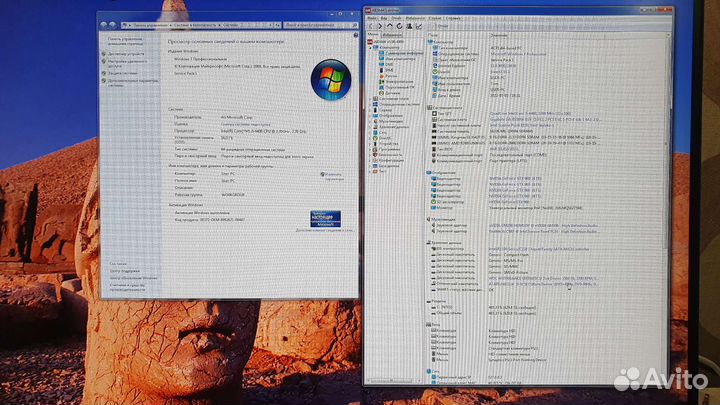This screenshot has height=405, width=720.
Task: Open the Отчёт menu in AIDA64
Action: pyautogui.click(x=396, y=18)
